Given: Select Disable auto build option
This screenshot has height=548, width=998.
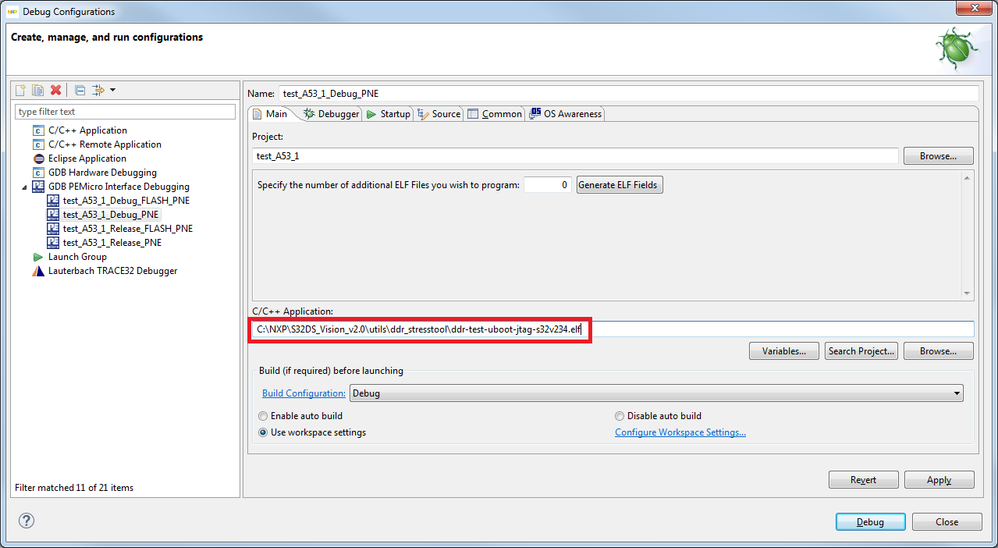Looking at the screenshot, I should click(657, 416).
